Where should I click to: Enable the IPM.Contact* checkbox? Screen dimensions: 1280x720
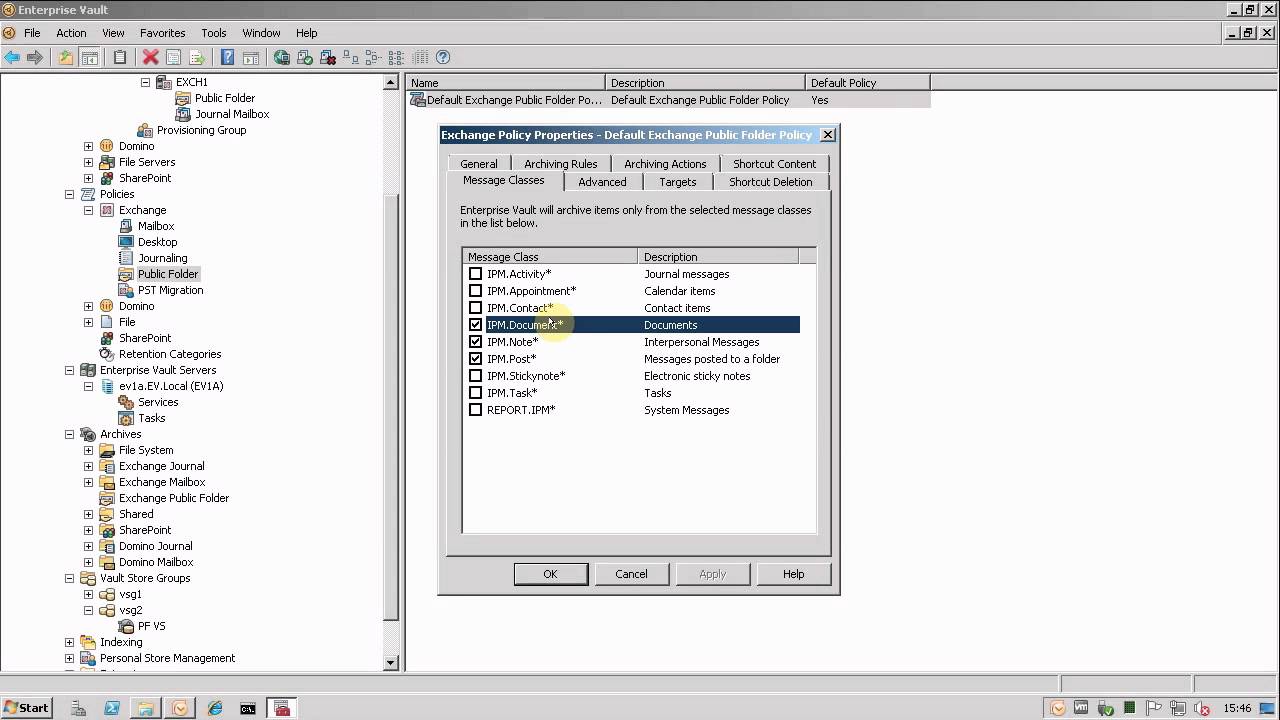point(475,308)
